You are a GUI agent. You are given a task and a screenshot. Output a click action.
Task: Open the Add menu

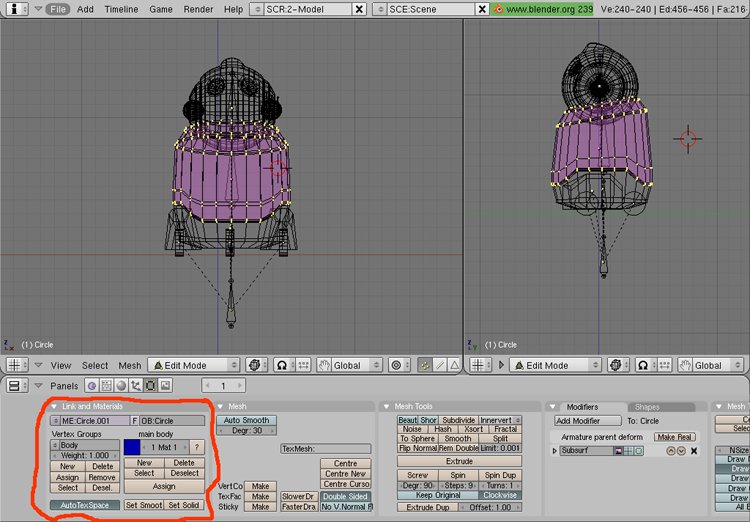coord(85,9)
